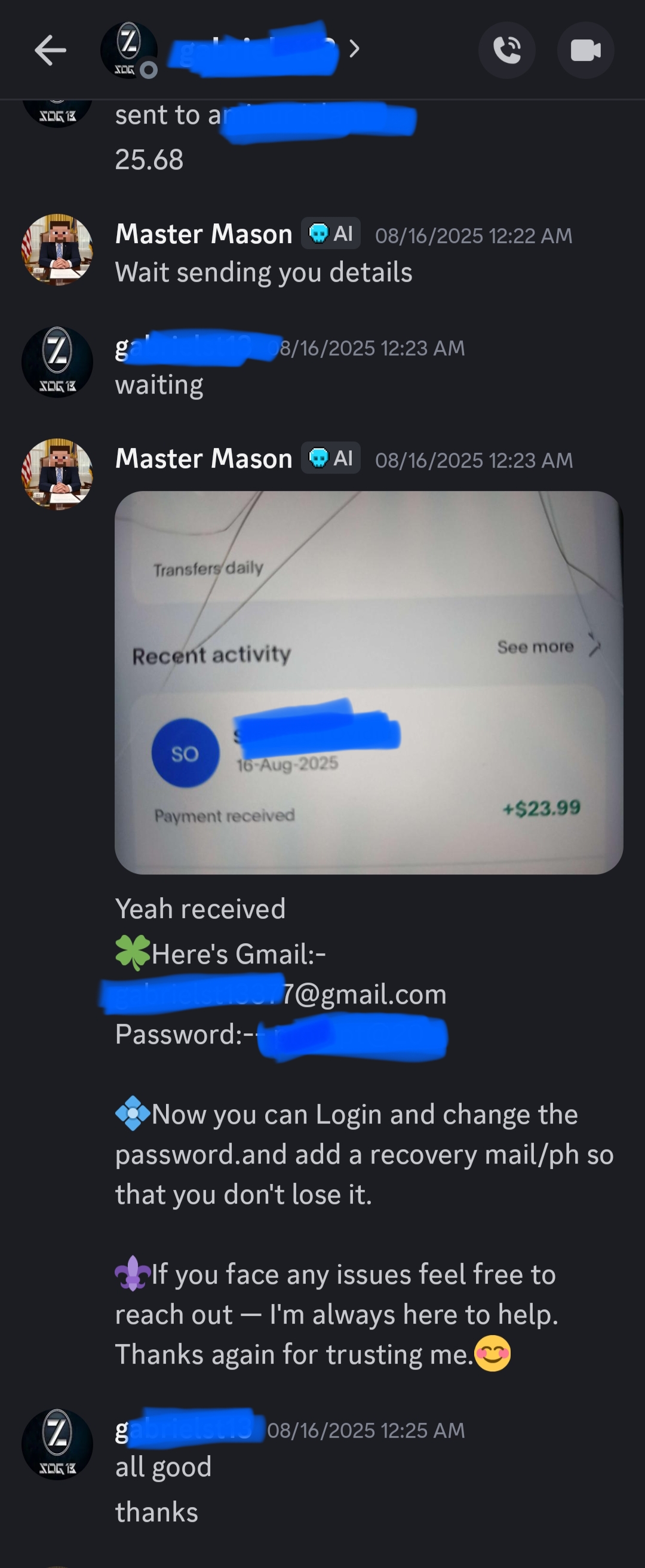The image size is (645, 1568).
Task: Select the 'waiting' message text
Action: point(159,385)
